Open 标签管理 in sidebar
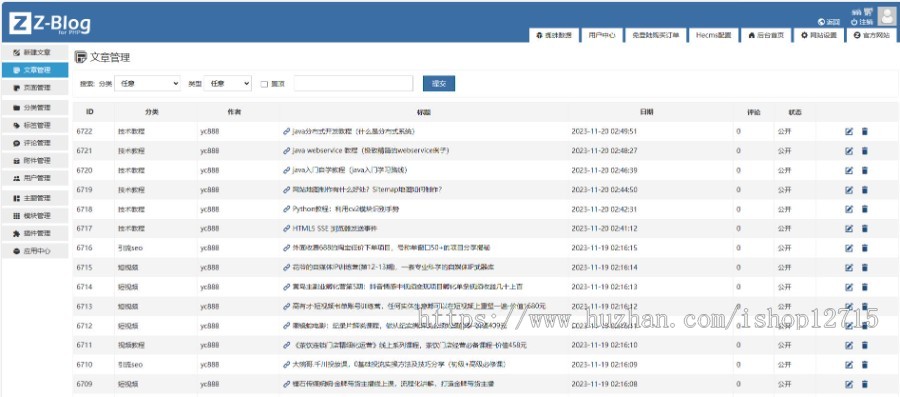This screenshot has height=397, width=900. [34, 125]
